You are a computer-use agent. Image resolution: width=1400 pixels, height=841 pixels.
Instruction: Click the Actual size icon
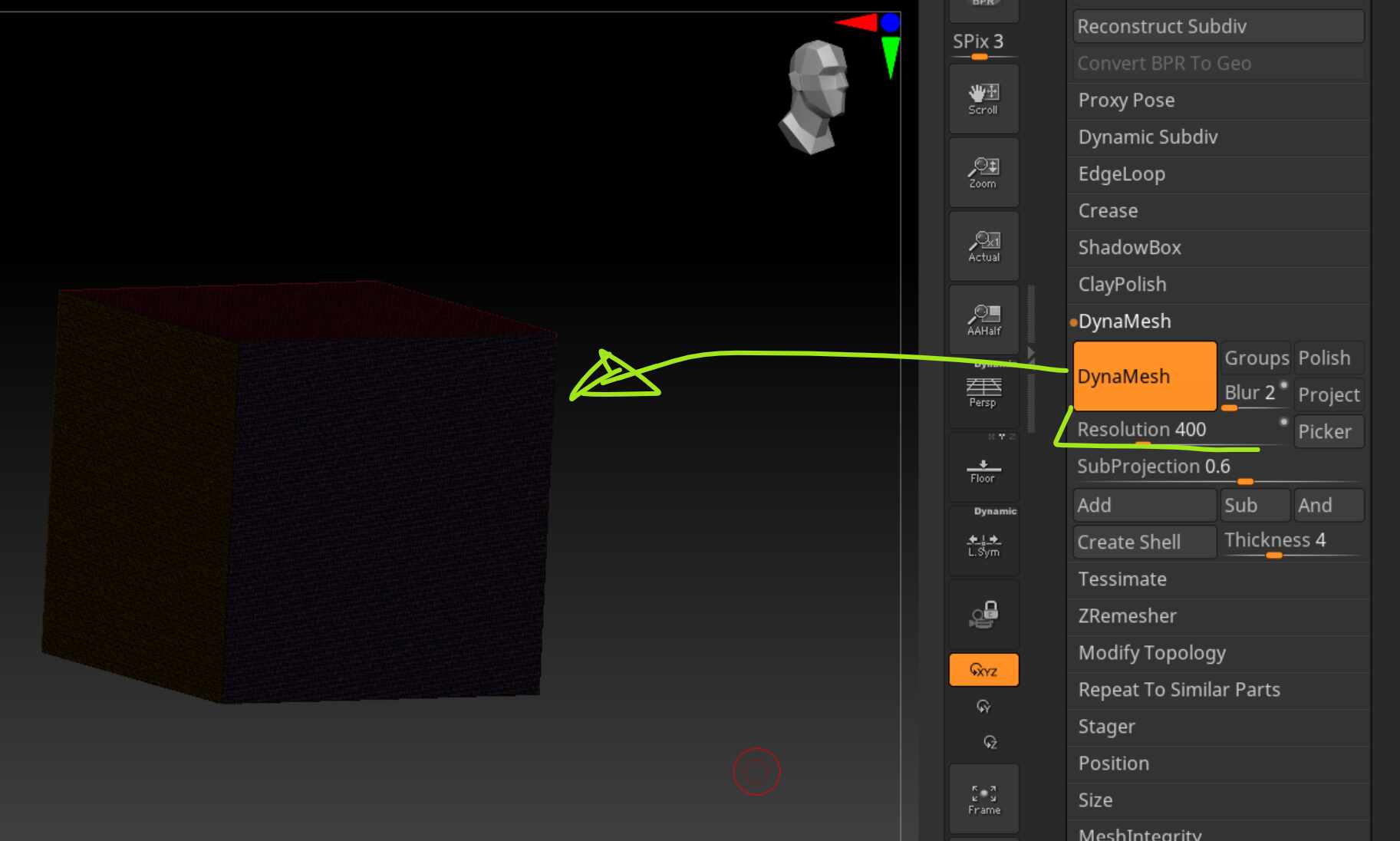click(x=983, y=246)
